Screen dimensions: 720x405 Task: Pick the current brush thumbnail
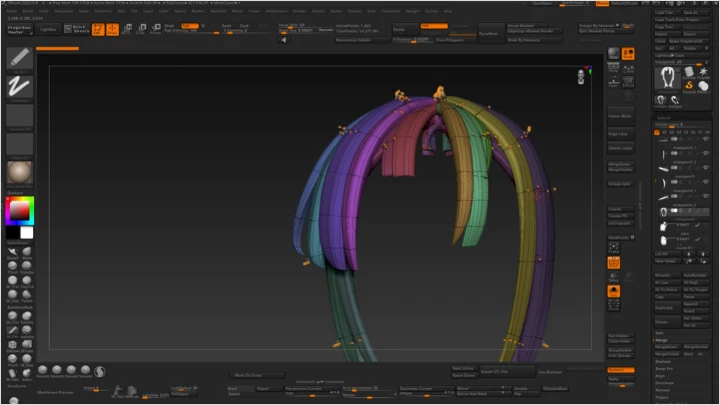[19, 57]
